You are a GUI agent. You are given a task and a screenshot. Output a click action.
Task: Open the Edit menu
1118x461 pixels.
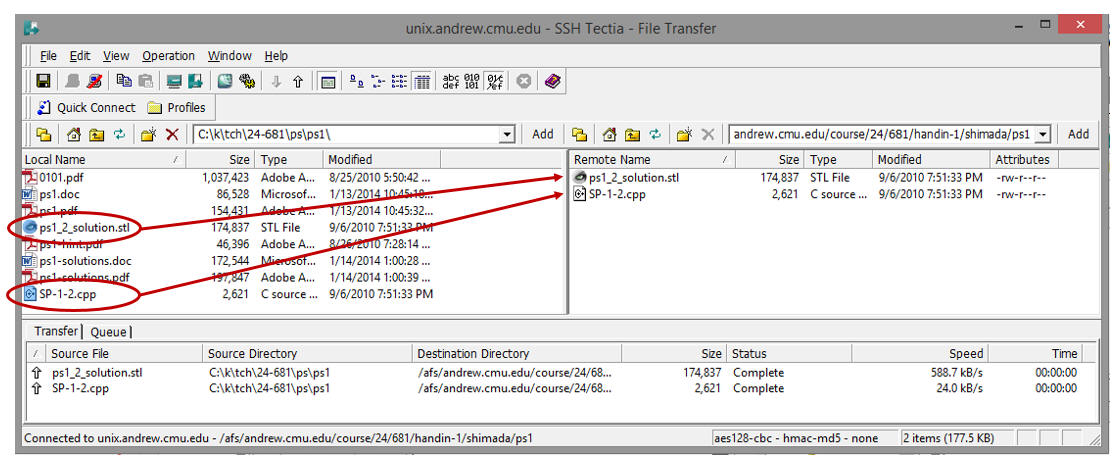[x=80, y=56]
